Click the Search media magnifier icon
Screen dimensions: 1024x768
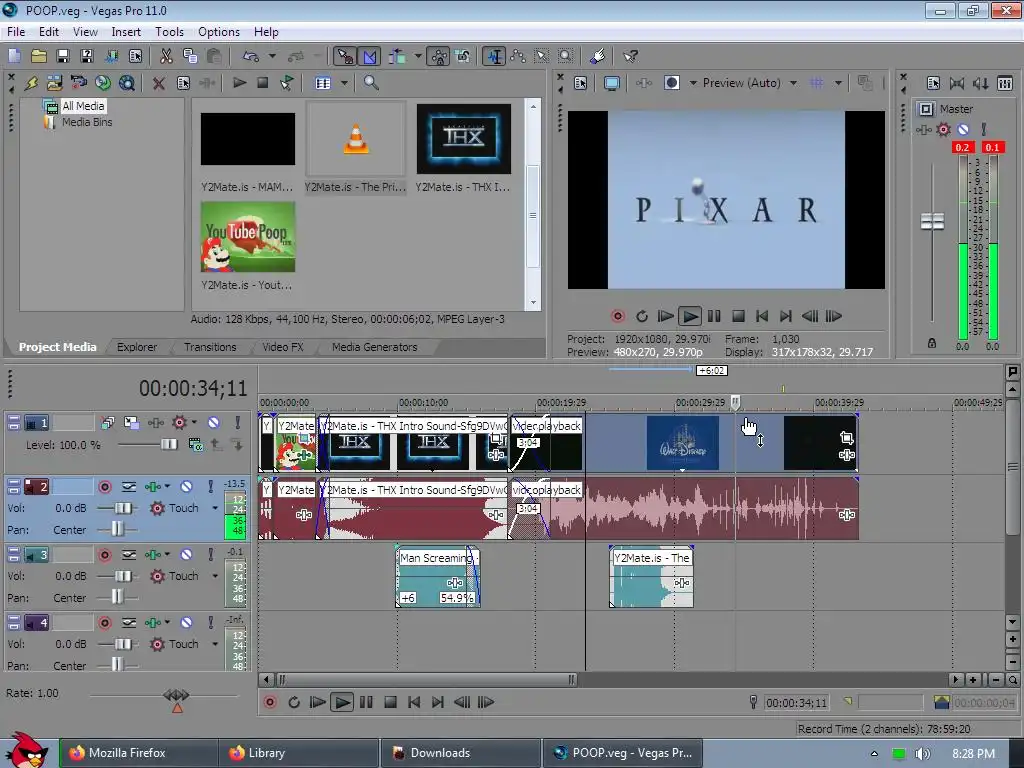tap(371, 83)
